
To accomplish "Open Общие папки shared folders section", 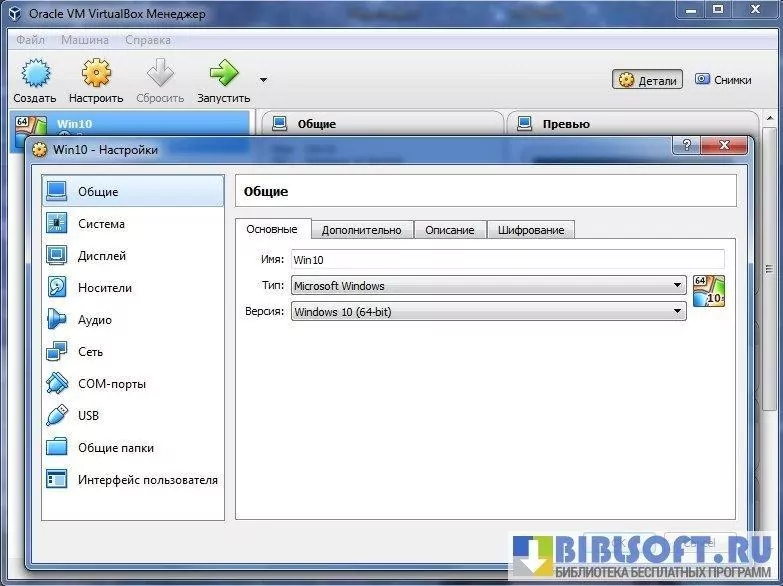I will pyautogui.click(x=115, y=448).
